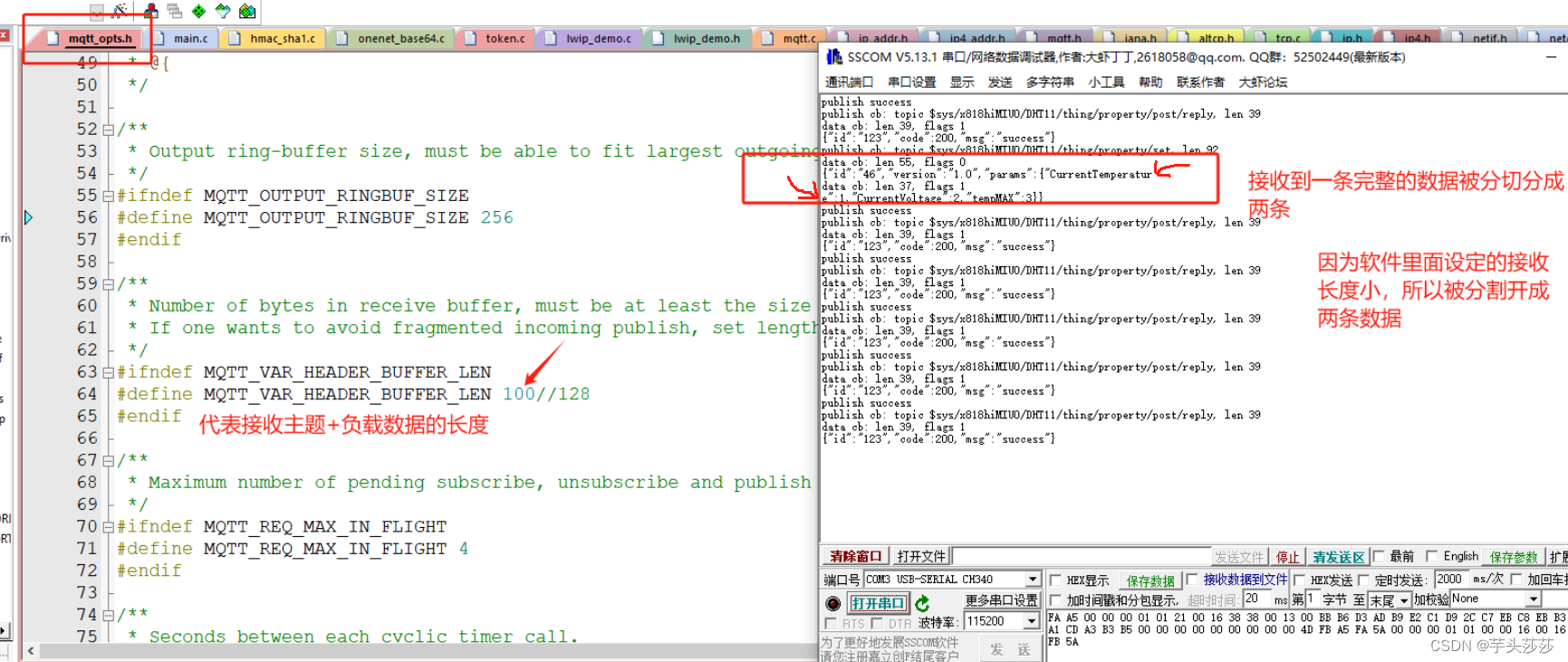
Task: Open SSCOM 帮助 menu
Action: pyautogui.click(x=1150, y=82)
